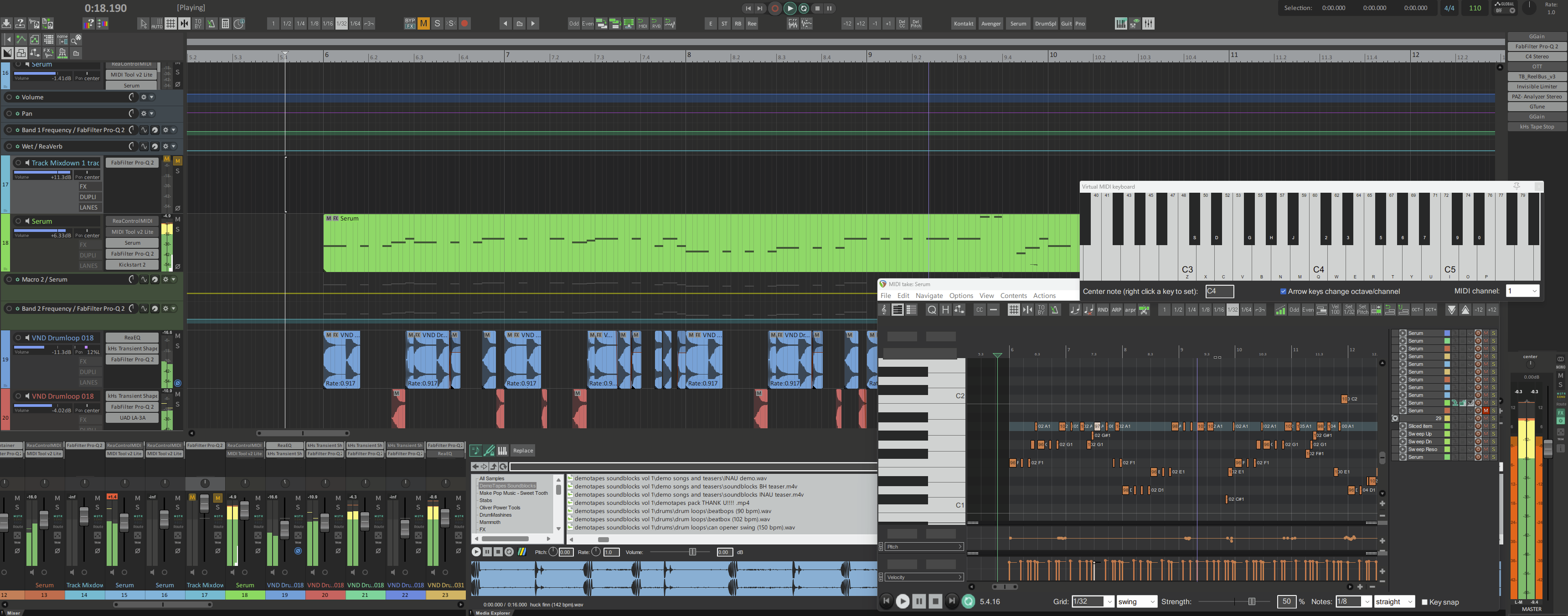Open MIDI editor File menu

tap(886, 296)
